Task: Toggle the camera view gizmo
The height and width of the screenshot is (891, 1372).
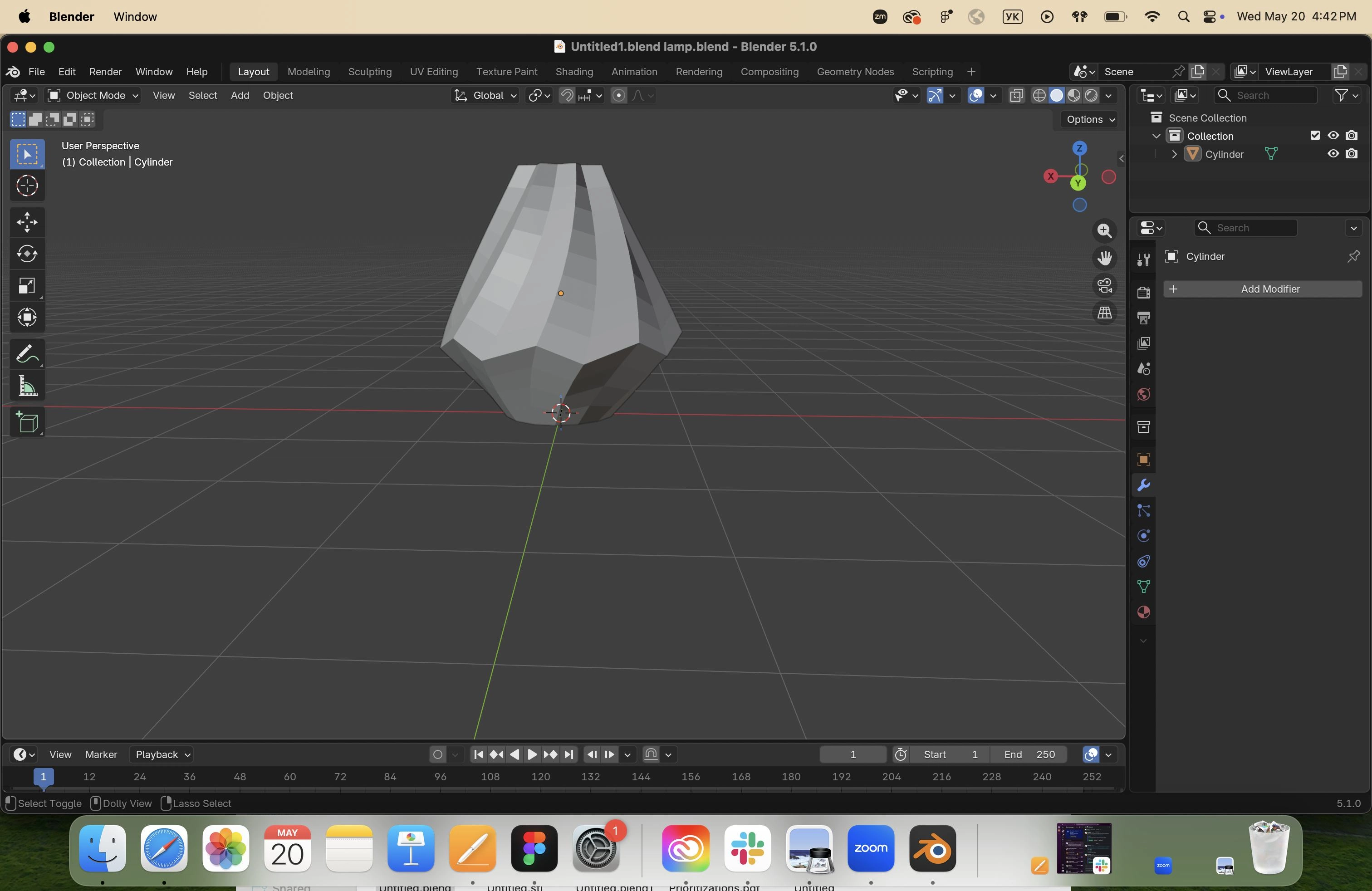Action: pyautogui.click(x=1104, y=286)
